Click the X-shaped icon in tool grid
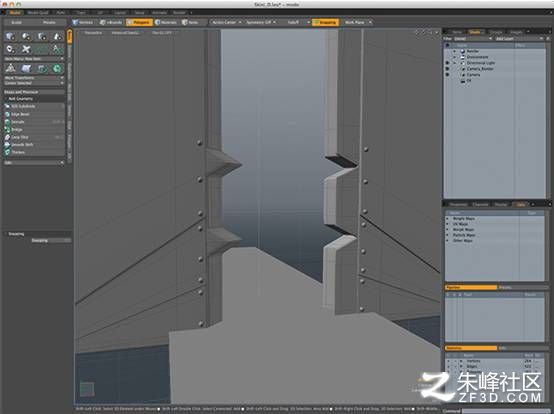Viewport: 554px width, 414px height. [26, 49]
